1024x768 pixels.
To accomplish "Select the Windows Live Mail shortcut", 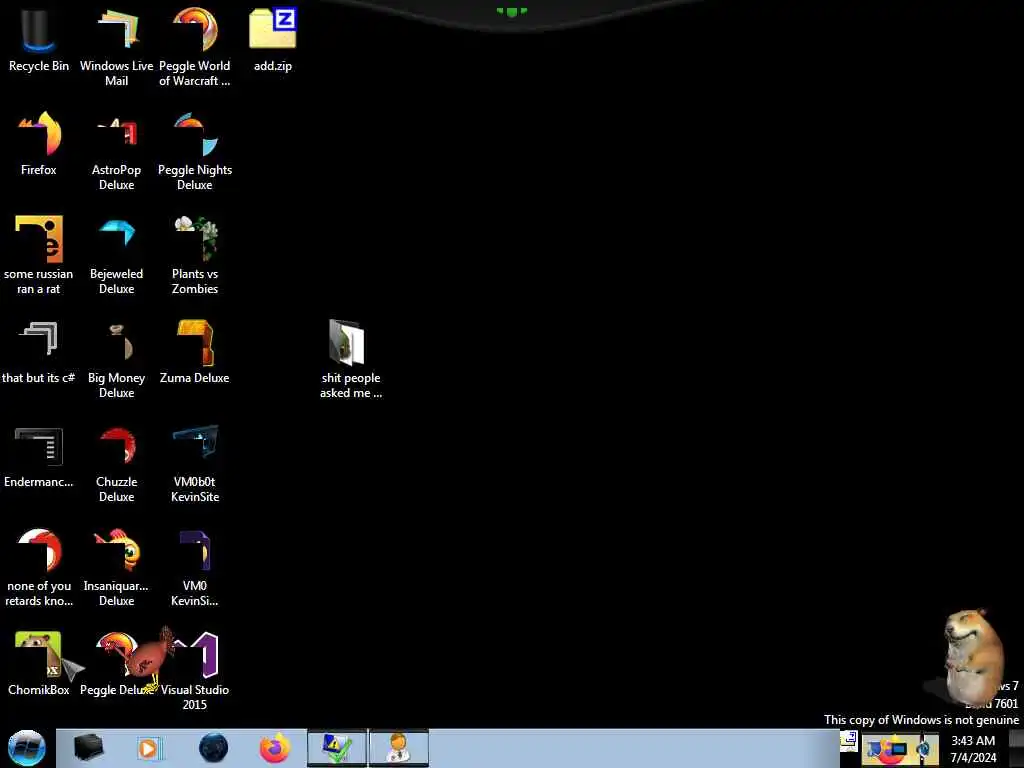I will point(116,46).
